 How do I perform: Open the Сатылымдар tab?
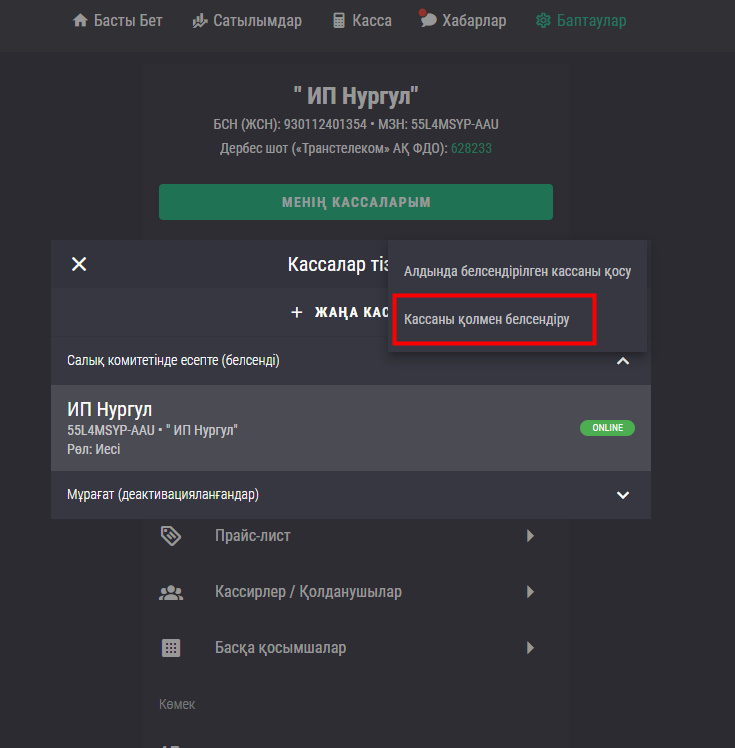click(257, 20)
